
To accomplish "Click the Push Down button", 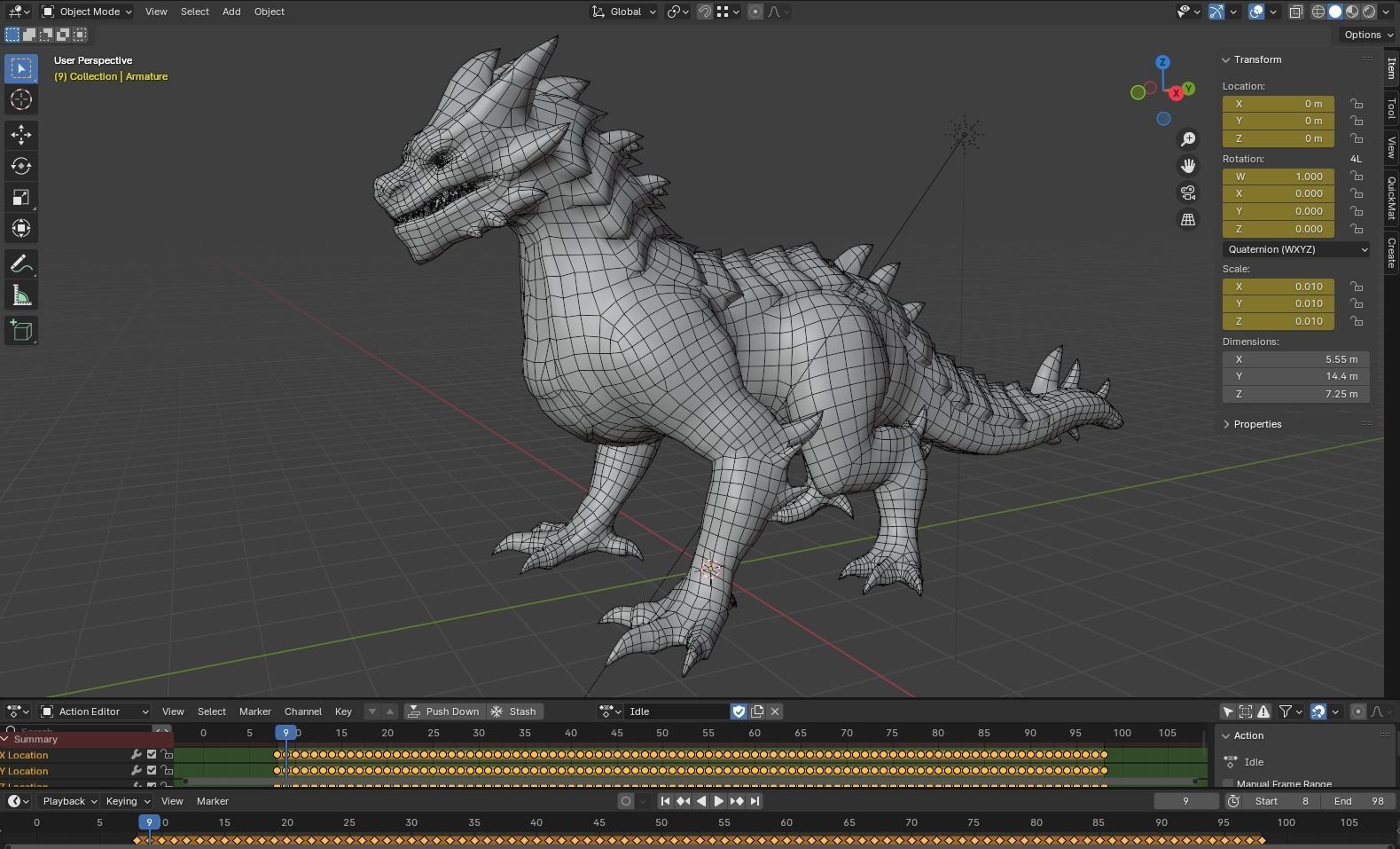I will 444,711.
